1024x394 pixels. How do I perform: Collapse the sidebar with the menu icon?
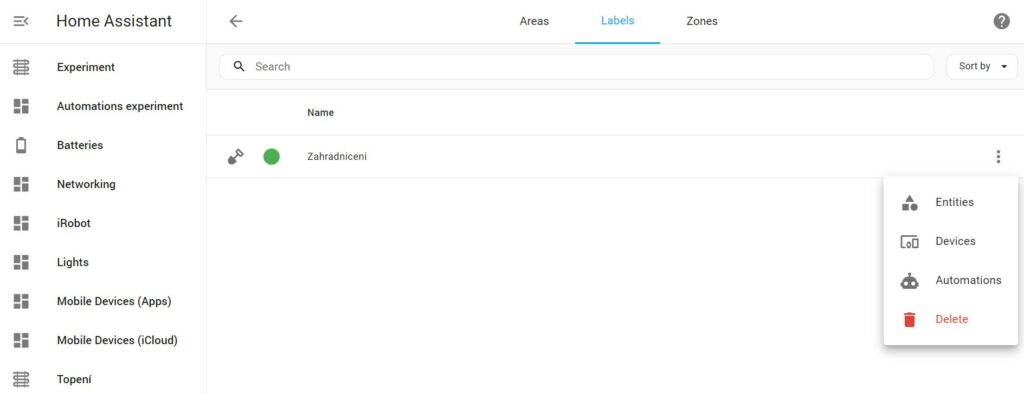click(21, 21)
